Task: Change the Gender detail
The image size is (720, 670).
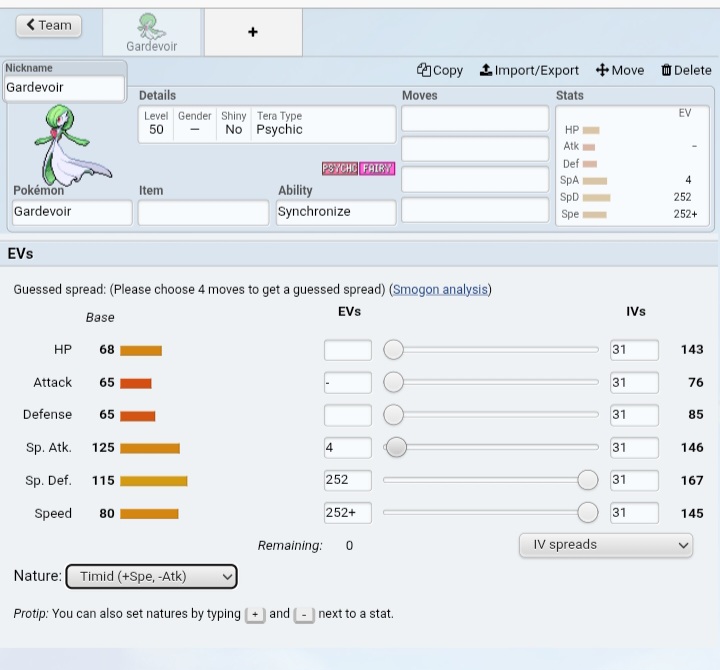Action: (195, 124)
